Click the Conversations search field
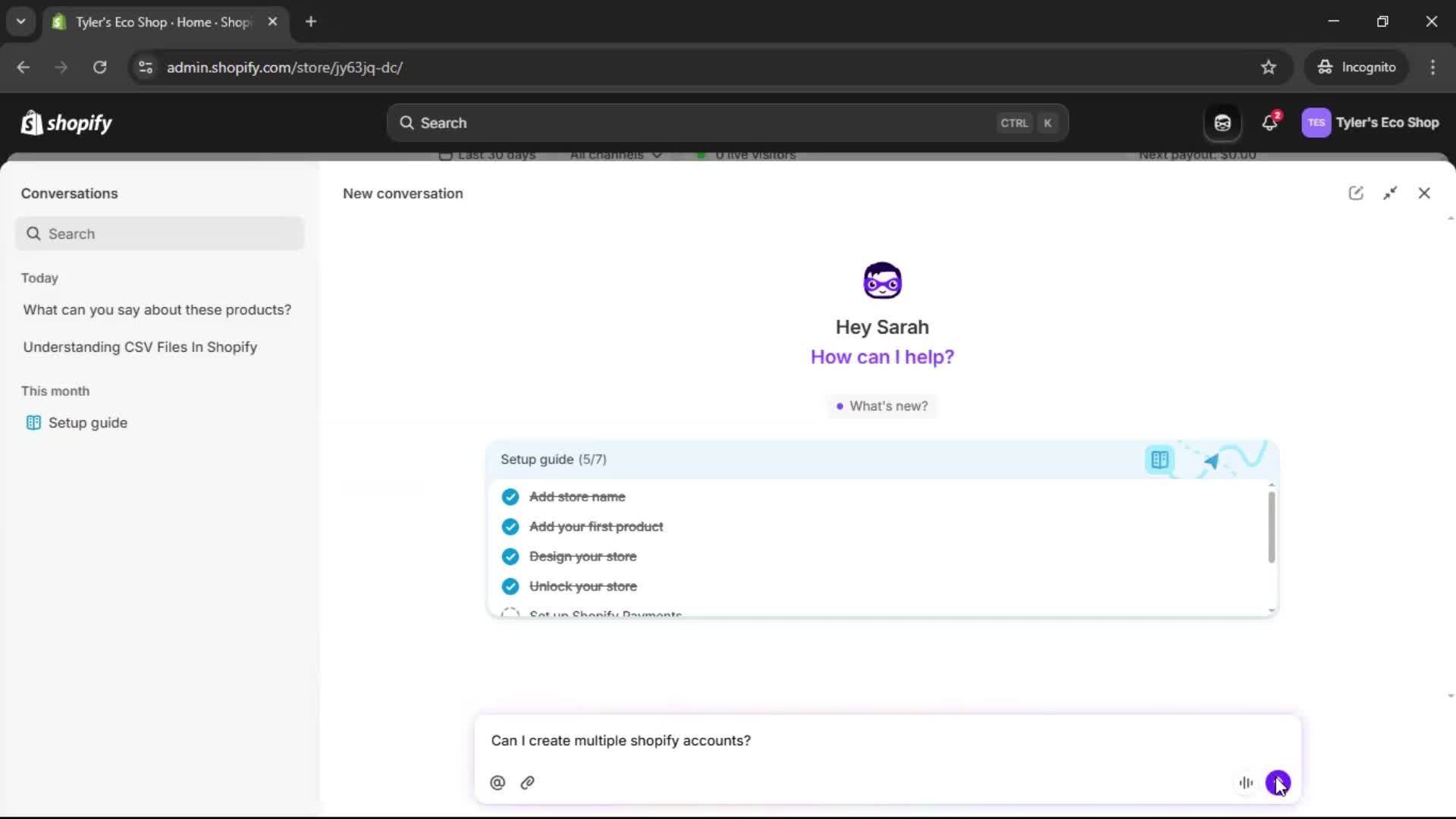 159,234
